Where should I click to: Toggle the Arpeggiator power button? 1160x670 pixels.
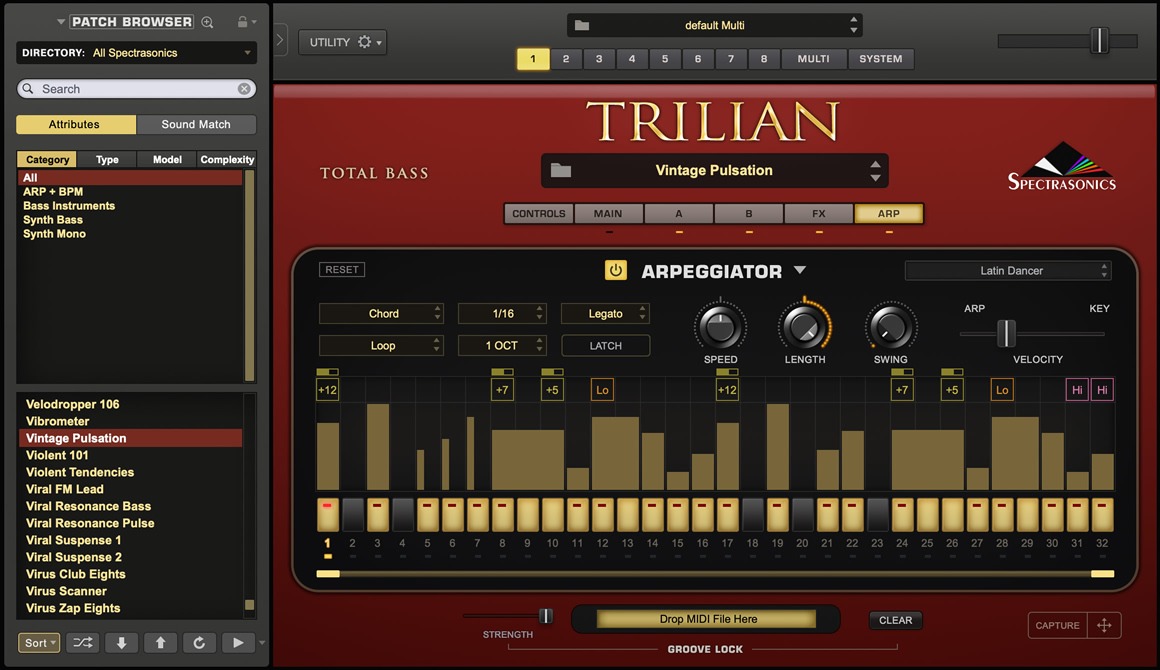click(x=615, y=271)
